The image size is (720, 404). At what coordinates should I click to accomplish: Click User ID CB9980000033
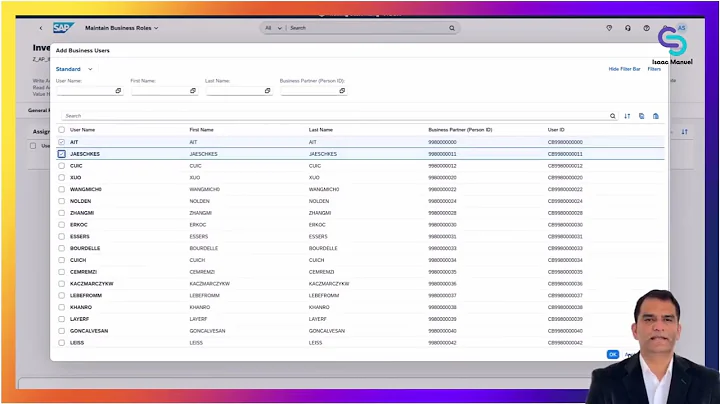pyautogui.click(x=565, y=248)
